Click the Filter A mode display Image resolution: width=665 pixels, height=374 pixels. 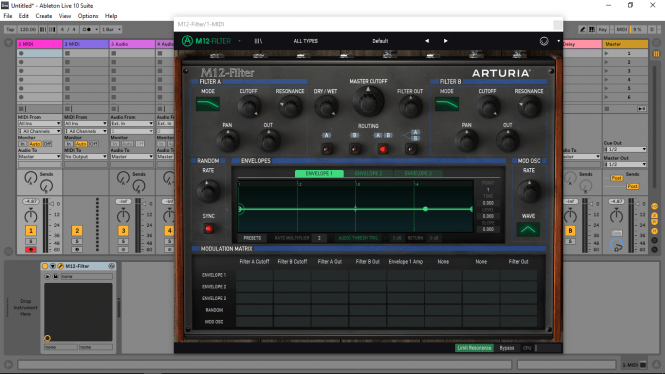(208, 104)
